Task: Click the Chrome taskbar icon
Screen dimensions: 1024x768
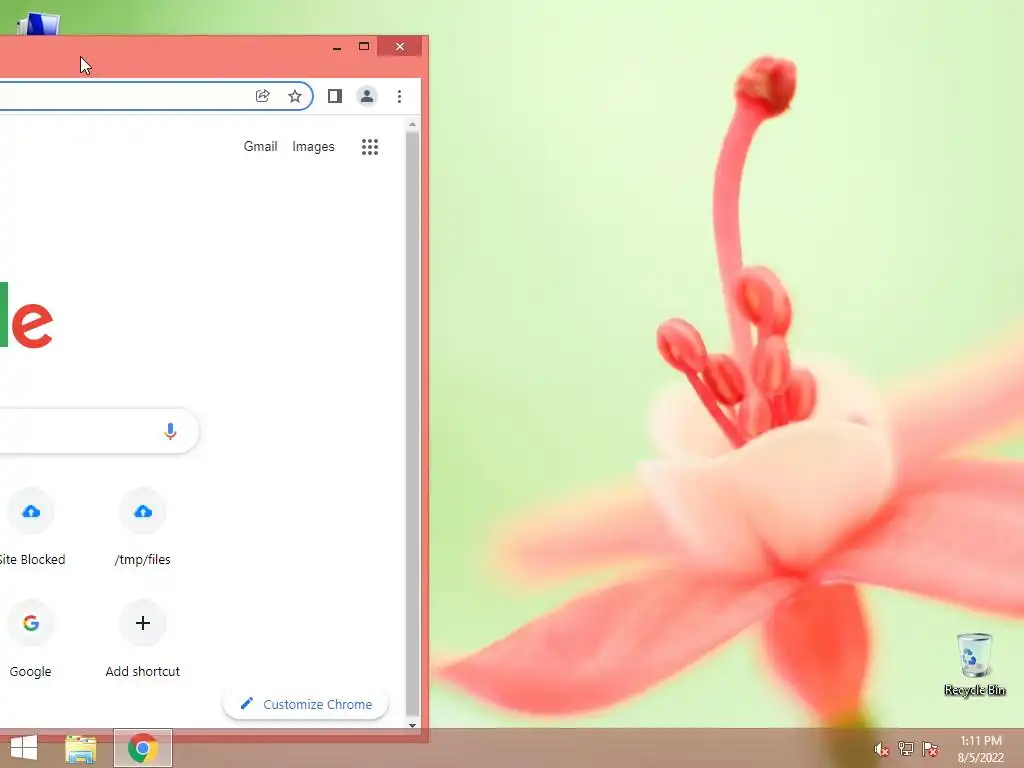Action: 142,748
